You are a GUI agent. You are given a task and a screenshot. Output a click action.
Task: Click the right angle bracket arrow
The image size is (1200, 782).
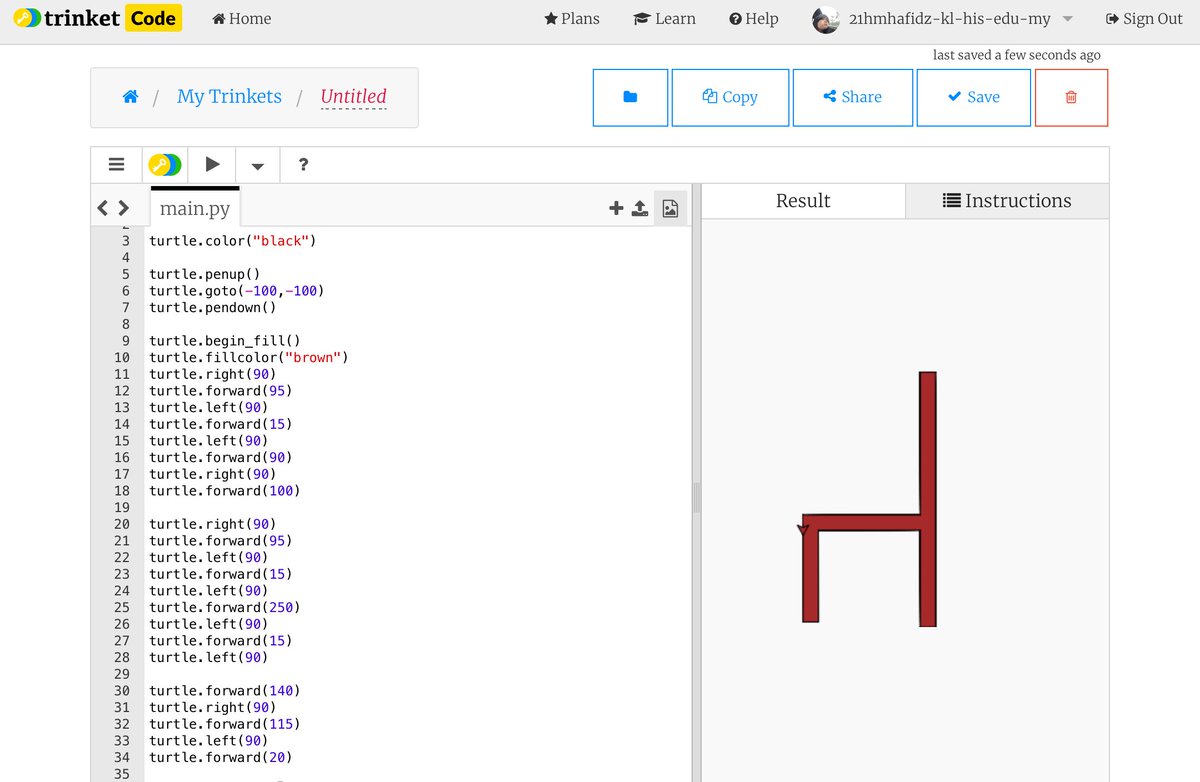point(123,208)
